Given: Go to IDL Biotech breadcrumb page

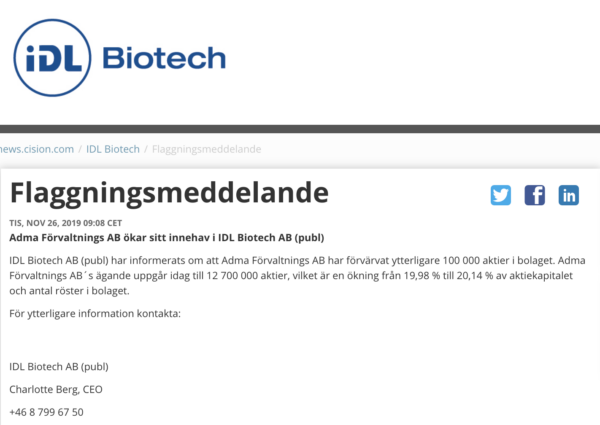Looking at the screenshot, I should coord(112,149).
